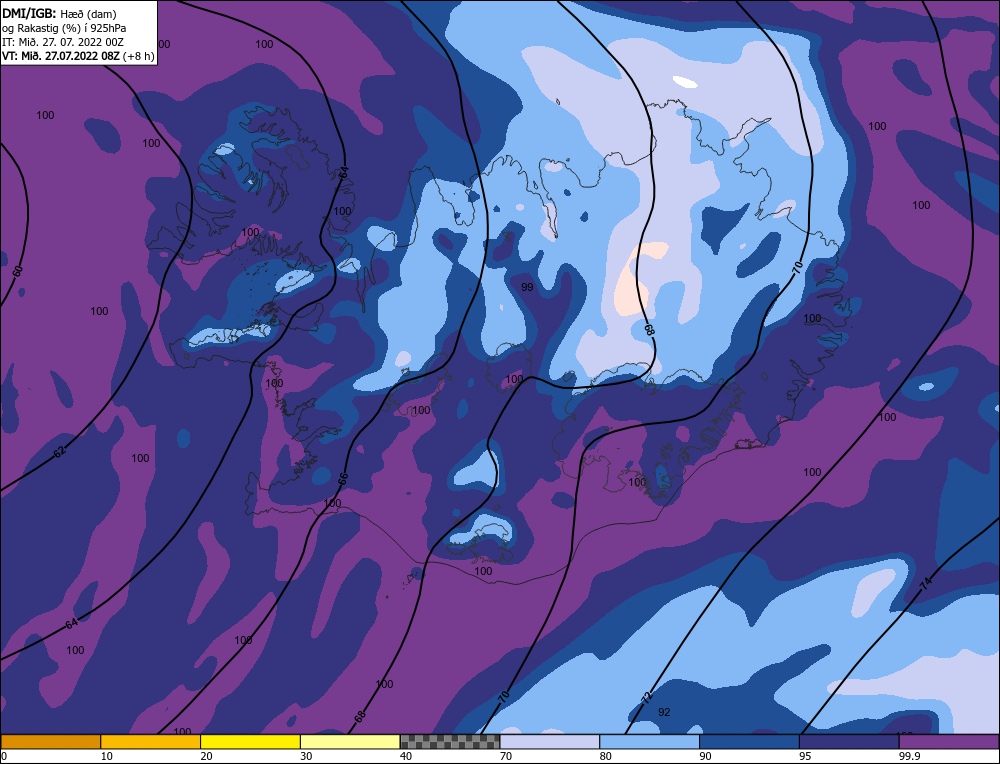Click the orange 10–20 legend swatch
Viewport: 1000px width, 764px height.
pyautogui.click(x=151, y=741)
